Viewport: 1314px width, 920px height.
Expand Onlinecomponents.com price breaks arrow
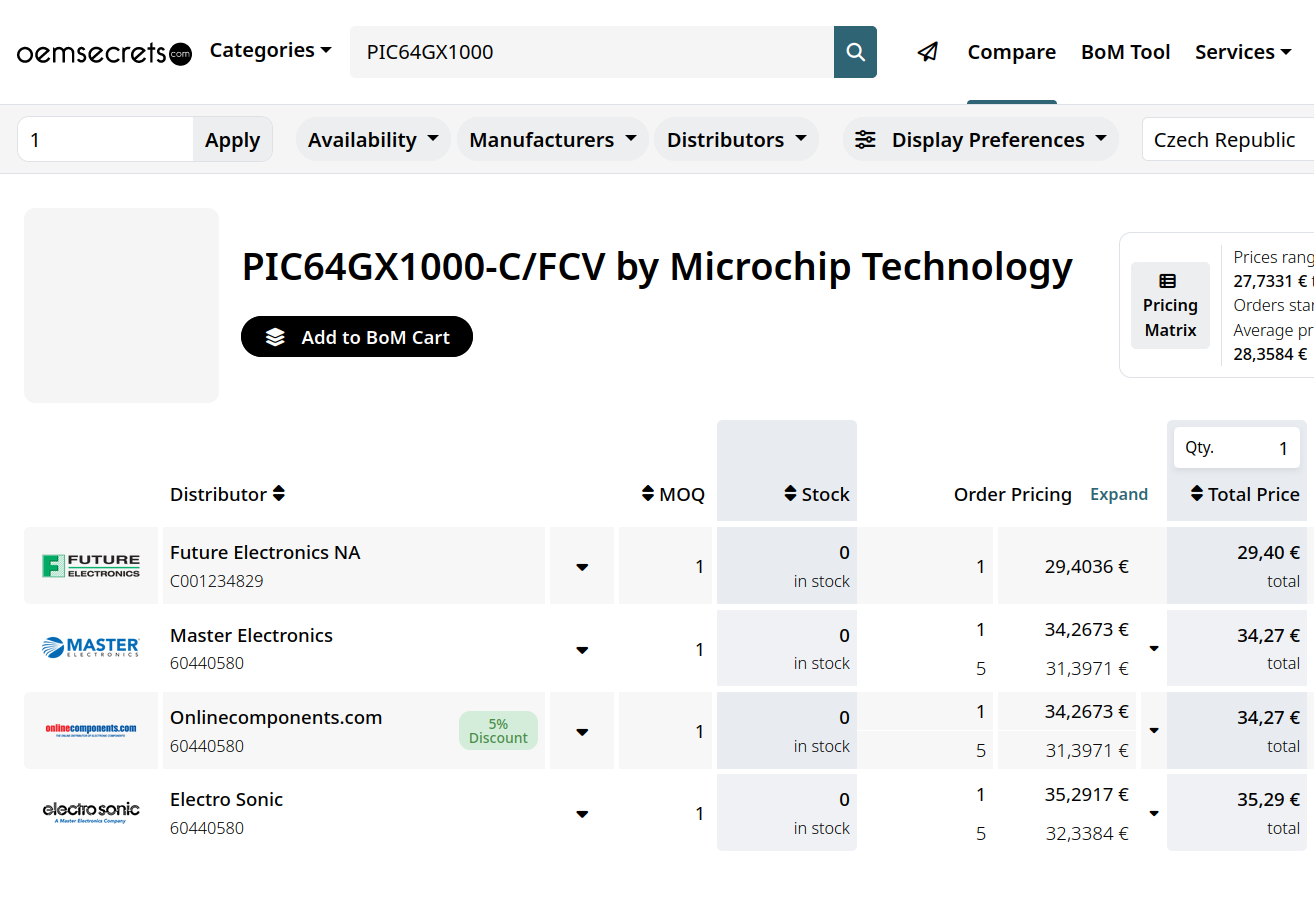(x=1153, y=730)
